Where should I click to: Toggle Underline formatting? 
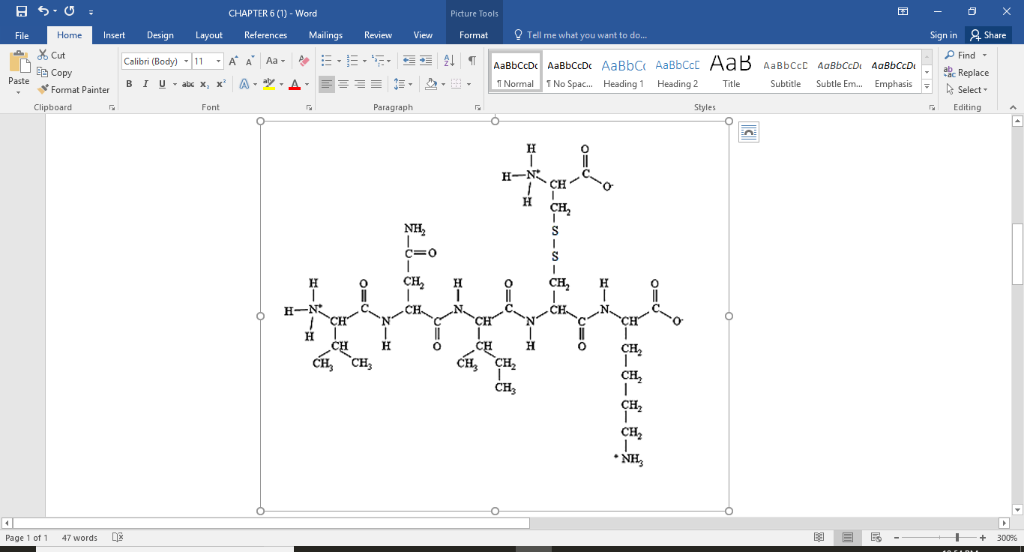click(x=162, y=84)
